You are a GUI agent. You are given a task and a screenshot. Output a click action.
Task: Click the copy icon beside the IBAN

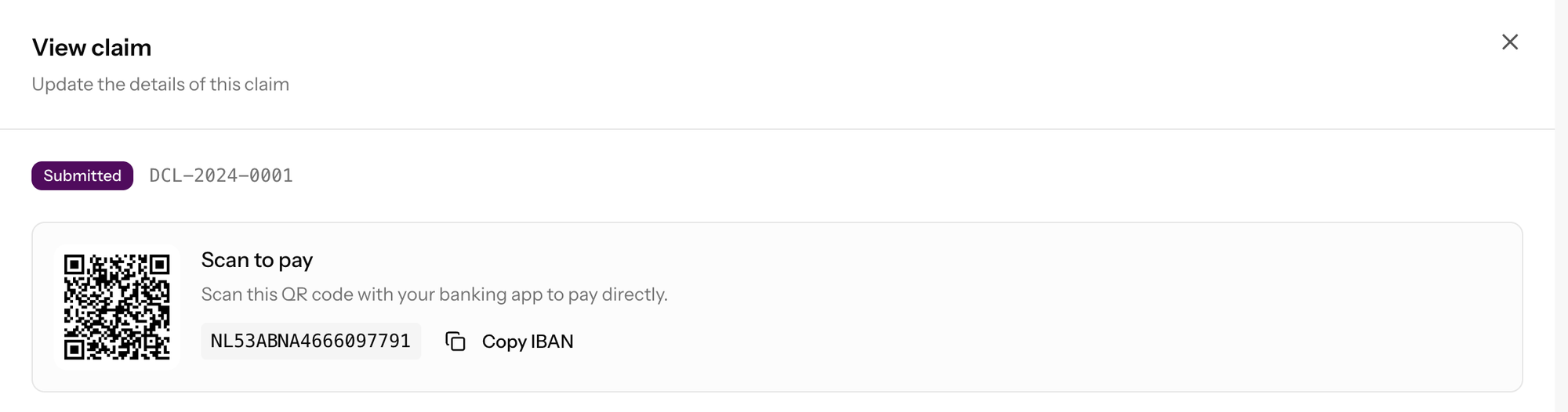tap(456, 342)
